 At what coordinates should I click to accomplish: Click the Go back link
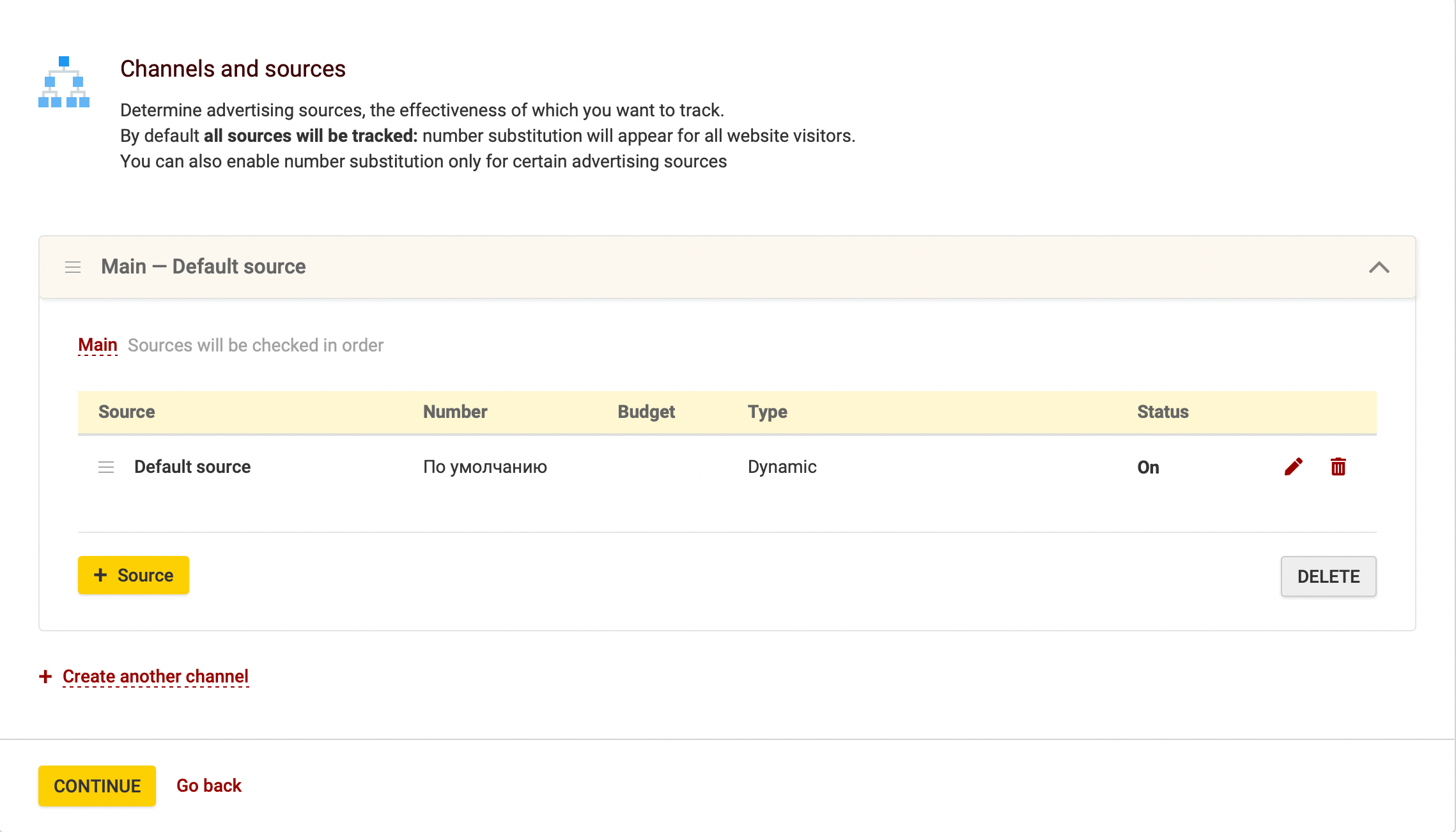point(208,785)
